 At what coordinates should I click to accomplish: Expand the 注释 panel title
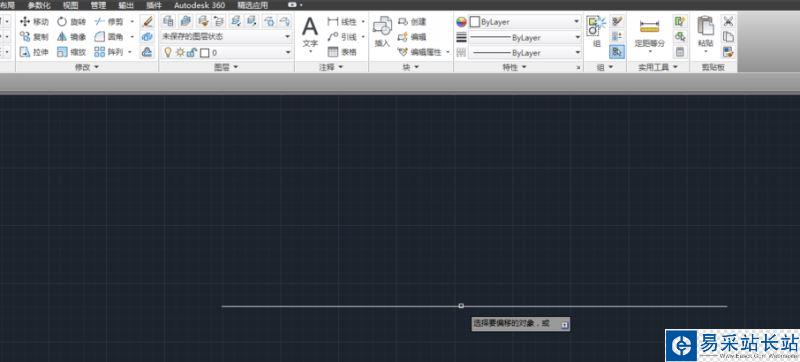coord(332,67)
